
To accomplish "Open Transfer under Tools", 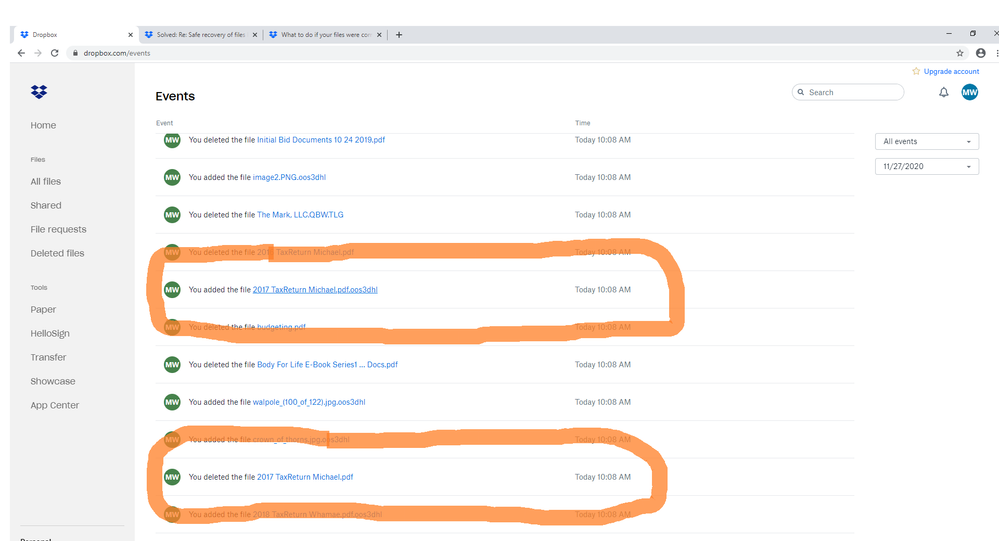I will click(x=48, y=357).
